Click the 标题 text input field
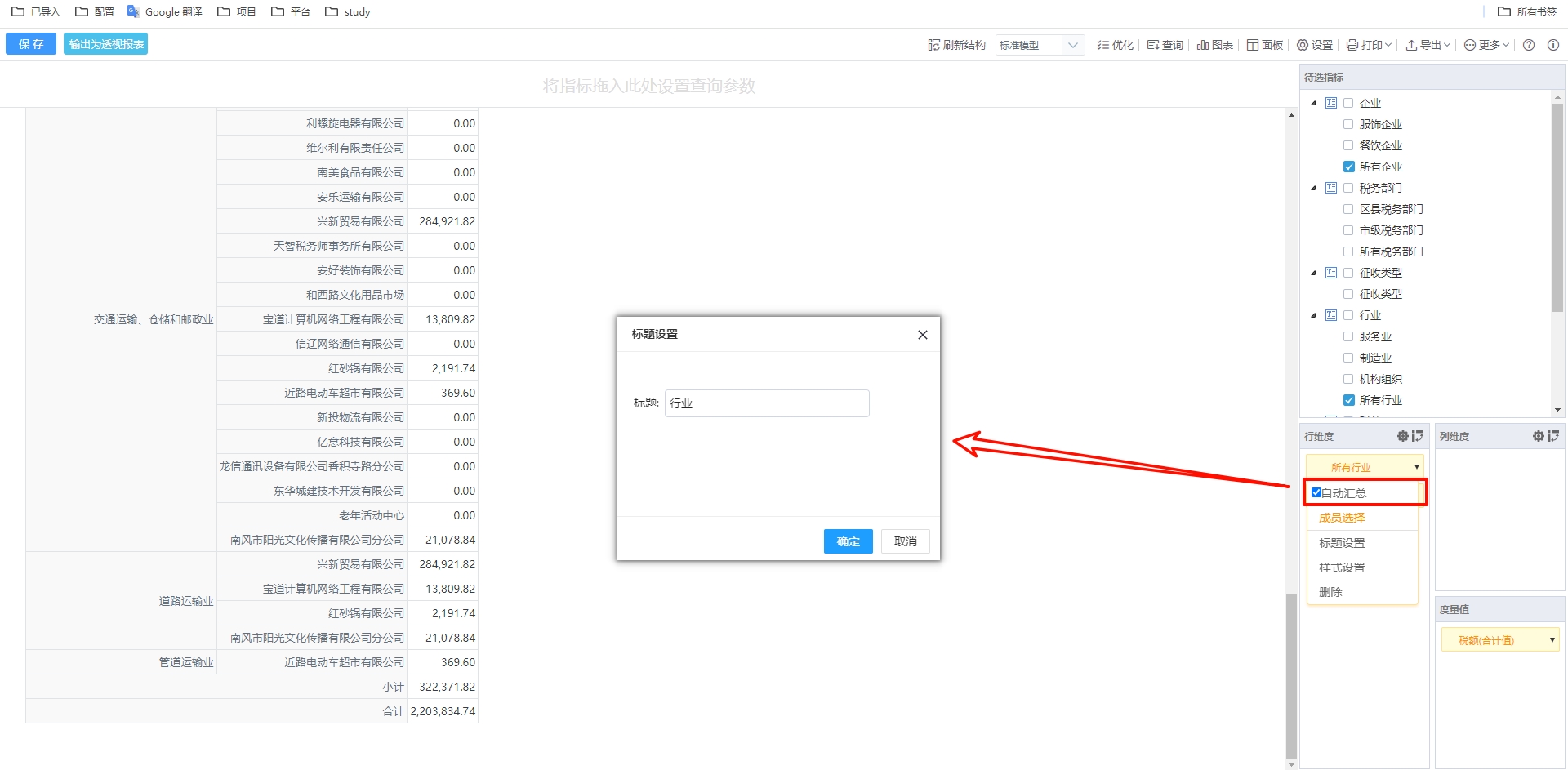 tap(766, 403)
